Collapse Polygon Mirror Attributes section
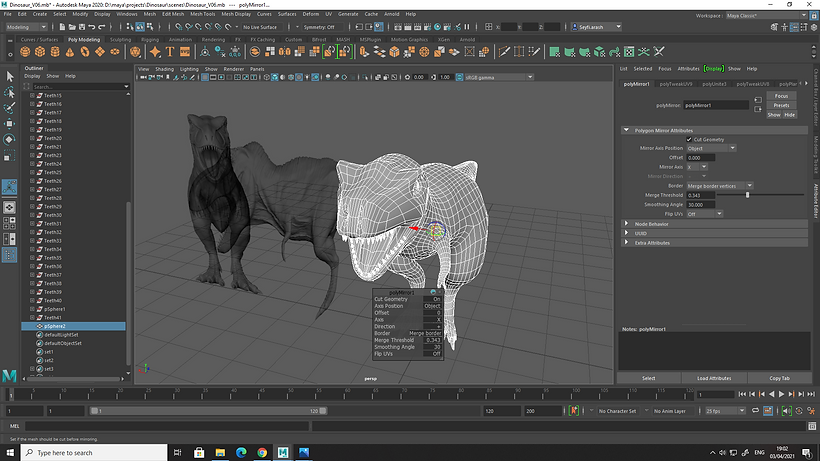This screenshot has height=461, width=820. tap(627, 130)
